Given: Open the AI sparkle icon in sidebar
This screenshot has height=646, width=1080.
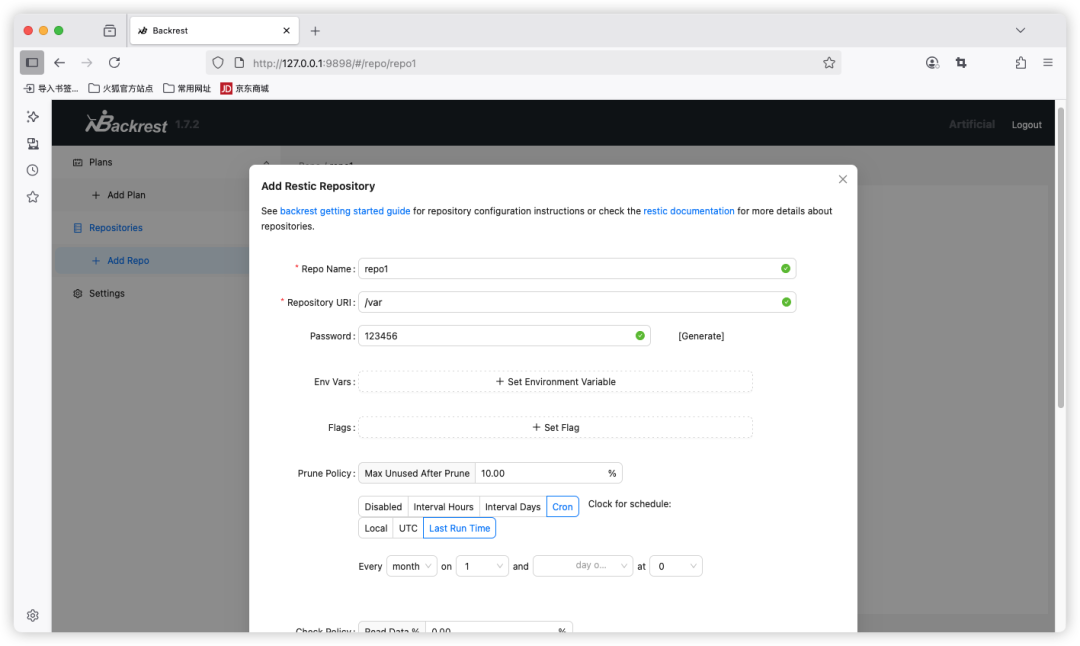Looking at the screenshot, I should point(32,116).
